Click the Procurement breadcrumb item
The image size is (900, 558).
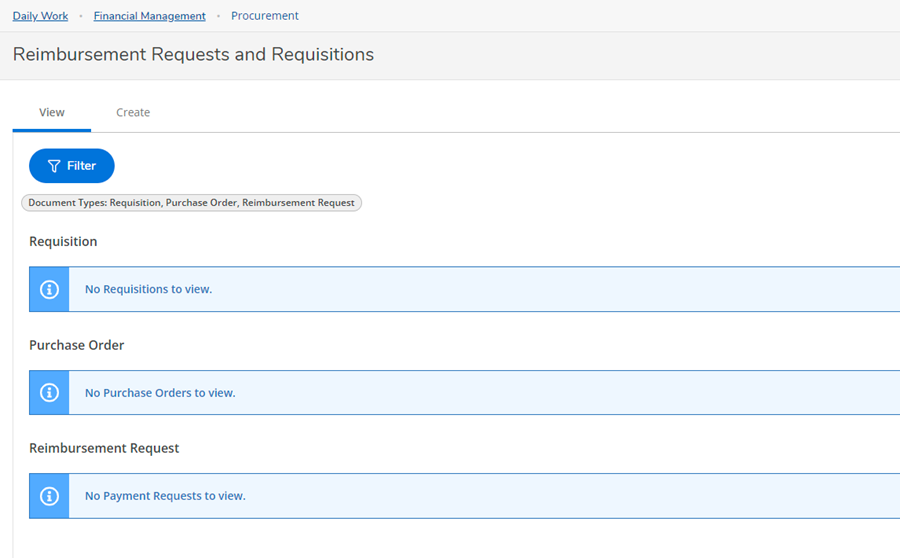coord(265,16)
